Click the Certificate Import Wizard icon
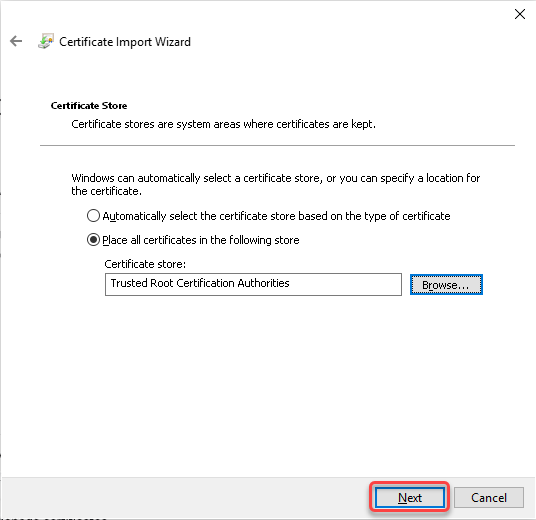Screen dimensions: 536x520 tap(46, 41)
